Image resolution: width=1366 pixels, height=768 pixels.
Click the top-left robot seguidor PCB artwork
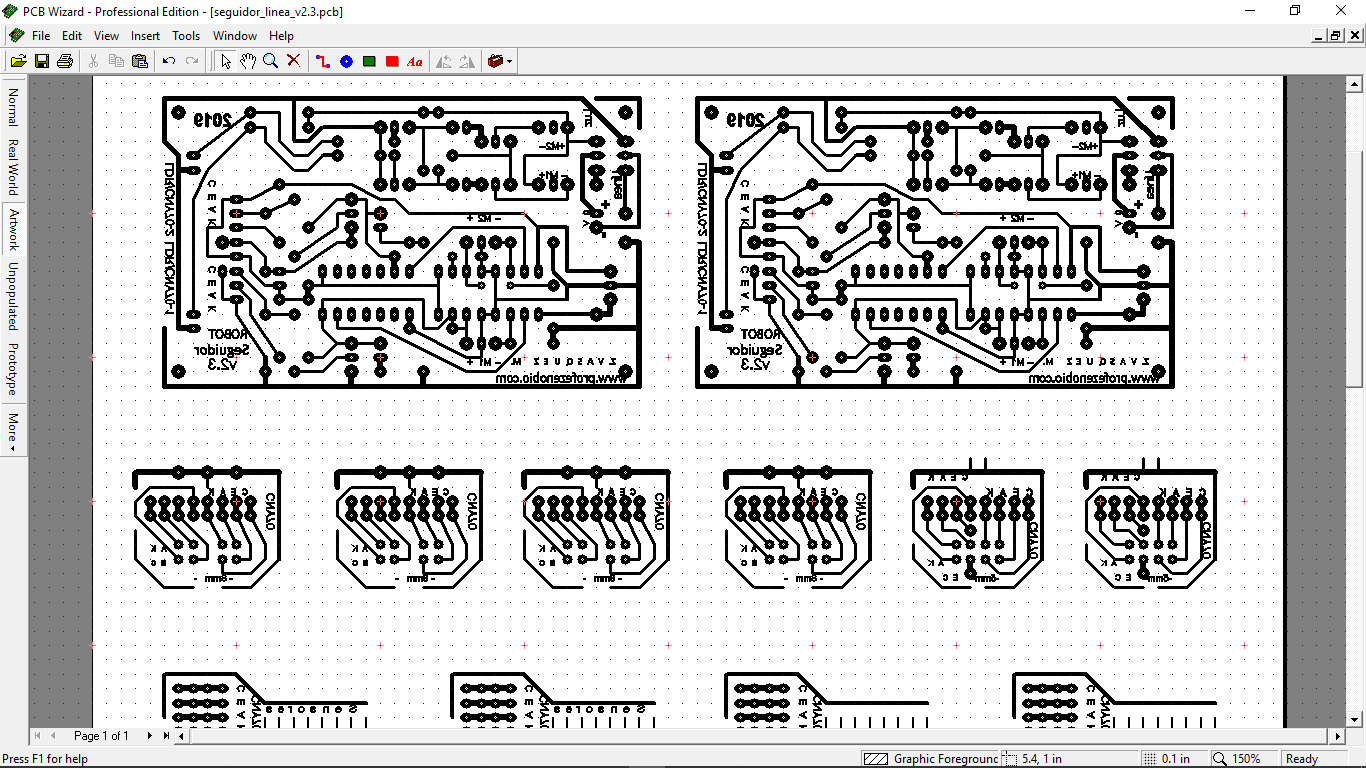pyautogui.click(x=402, y=242)
